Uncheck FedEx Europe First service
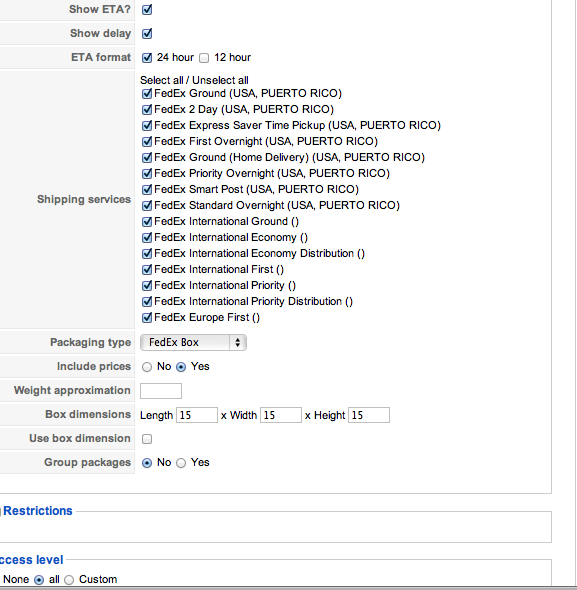Image resolution: width=577 pixels, height=590 pixels. [x=147, y=318]
